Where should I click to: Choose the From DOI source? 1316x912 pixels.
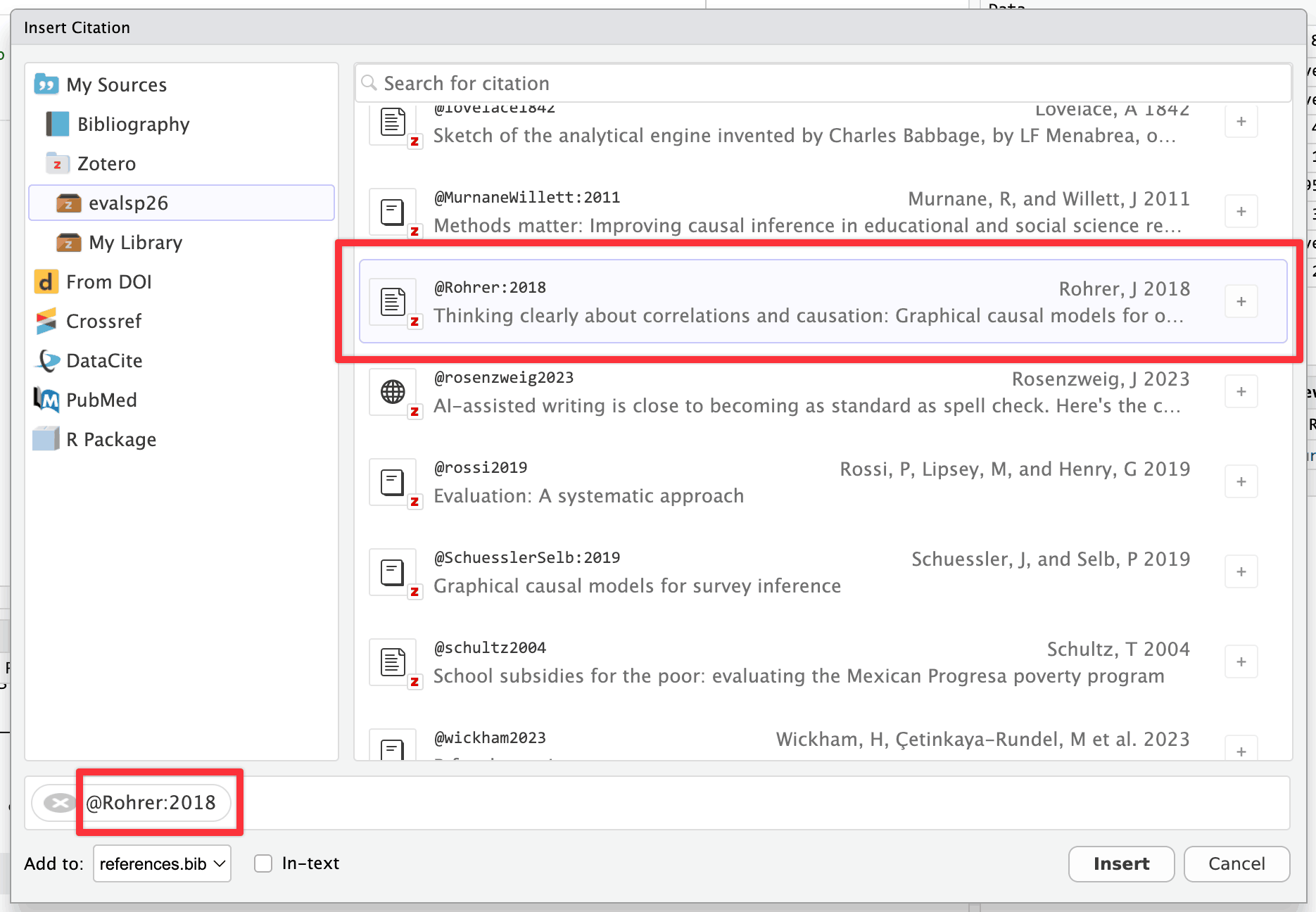[108, 282]
